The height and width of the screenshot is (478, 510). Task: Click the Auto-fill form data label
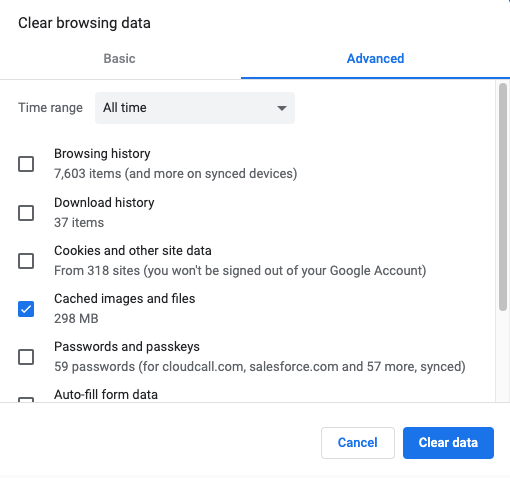(x=106, y=395)
